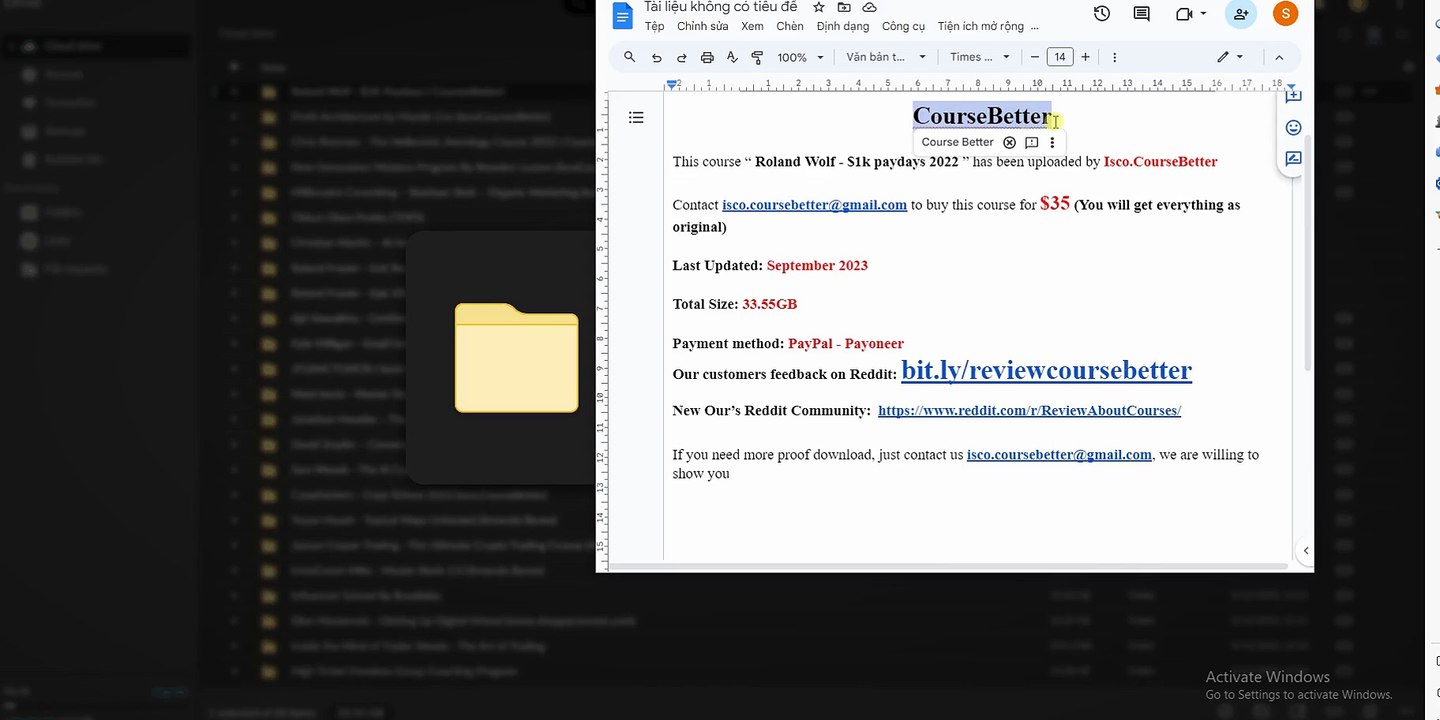Open the zoom 100% dropdown
This screenshot has width=1440, height=720.
[x=800, y=57]
